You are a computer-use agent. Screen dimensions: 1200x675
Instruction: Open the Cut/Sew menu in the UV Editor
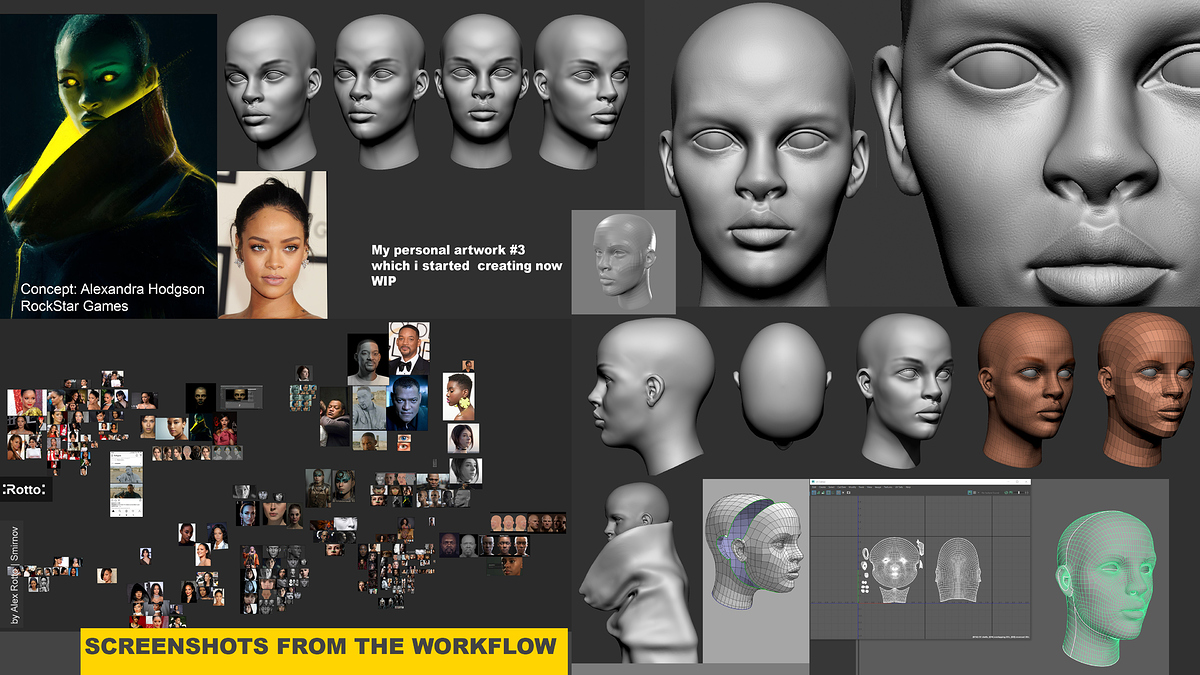[842, 487]
